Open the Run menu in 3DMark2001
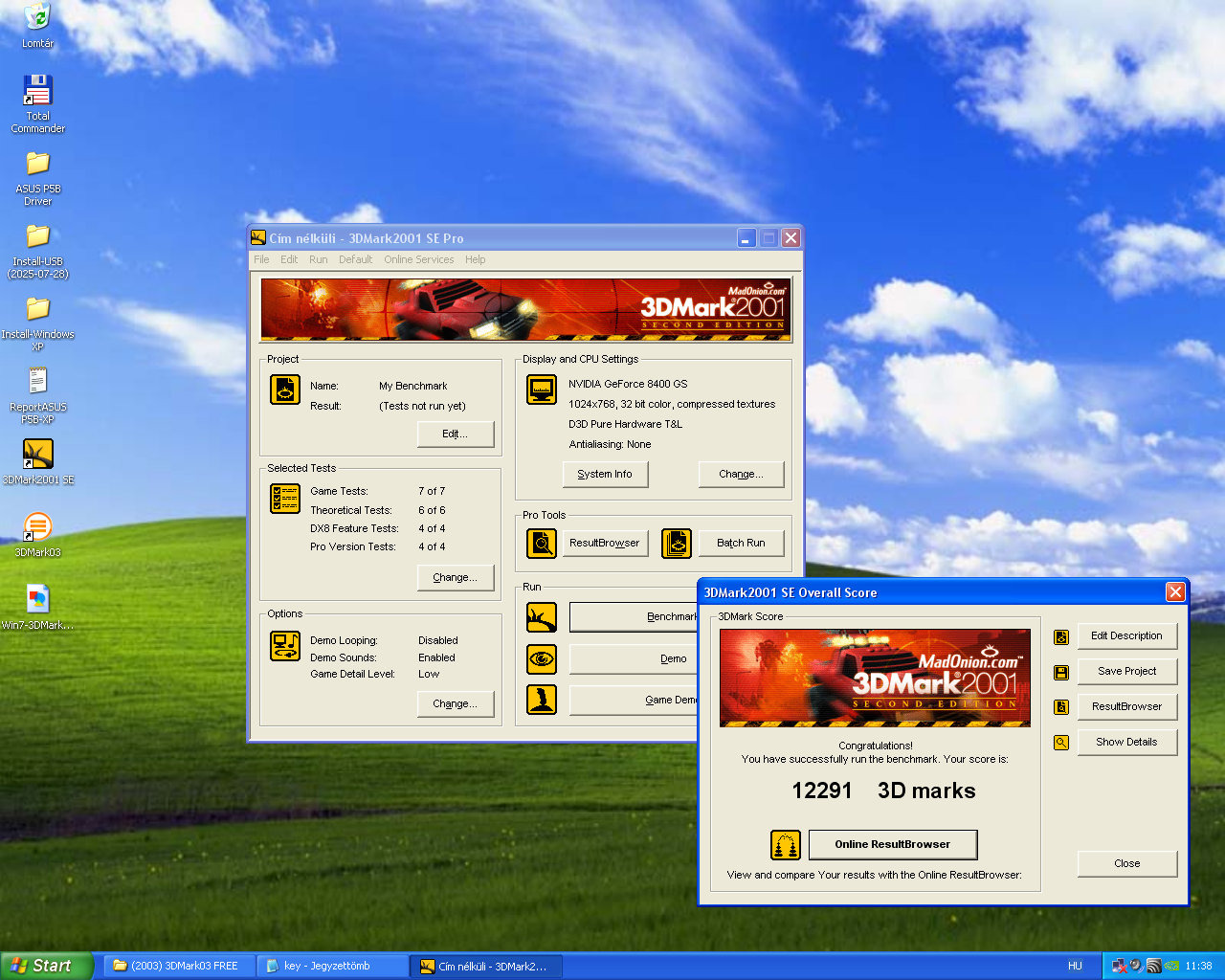Screen dimensions: 1225x980 pyautogui.click(x=318, y=259)
